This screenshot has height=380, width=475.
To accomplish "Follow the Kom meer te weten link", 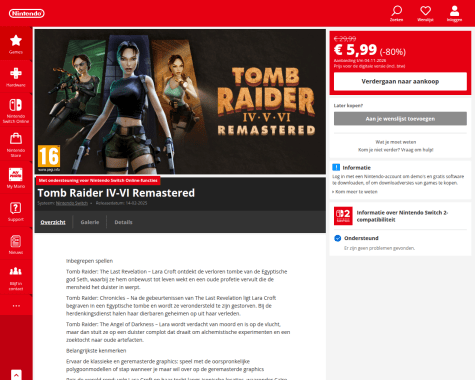I will [x=355, y=192].
